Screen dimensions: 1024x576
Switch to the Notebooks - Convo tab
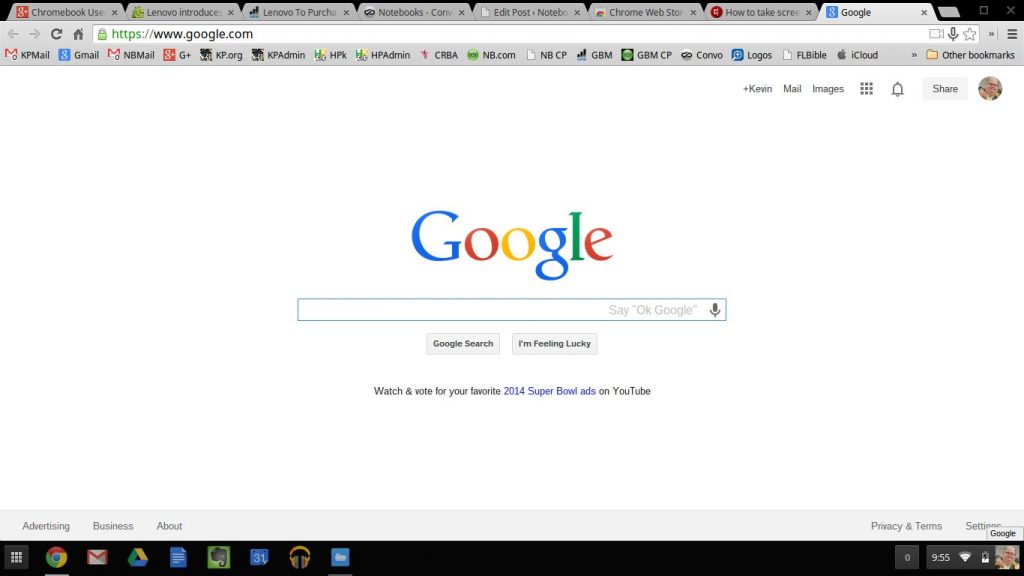coord(412,12)
